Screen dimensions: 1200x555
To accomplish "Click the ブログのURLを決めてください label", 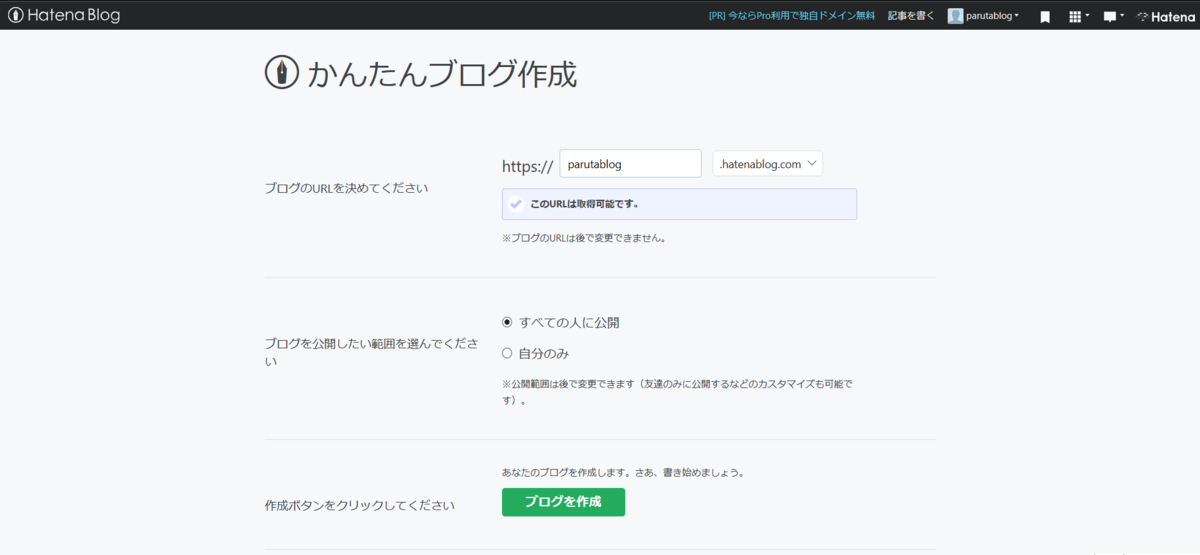I will point(347,188).
